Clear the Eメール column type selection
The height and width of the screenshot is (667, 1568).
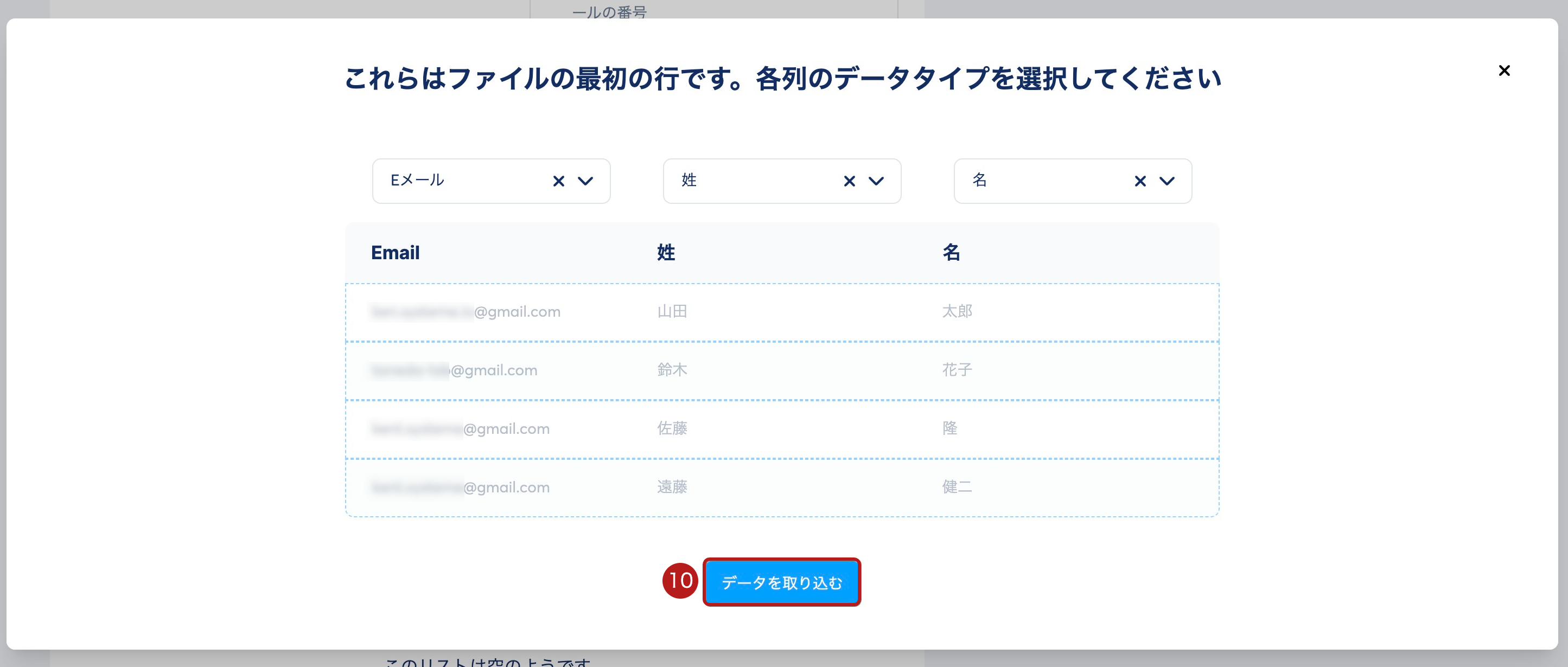pyautogui.click(x=558, y=181)
